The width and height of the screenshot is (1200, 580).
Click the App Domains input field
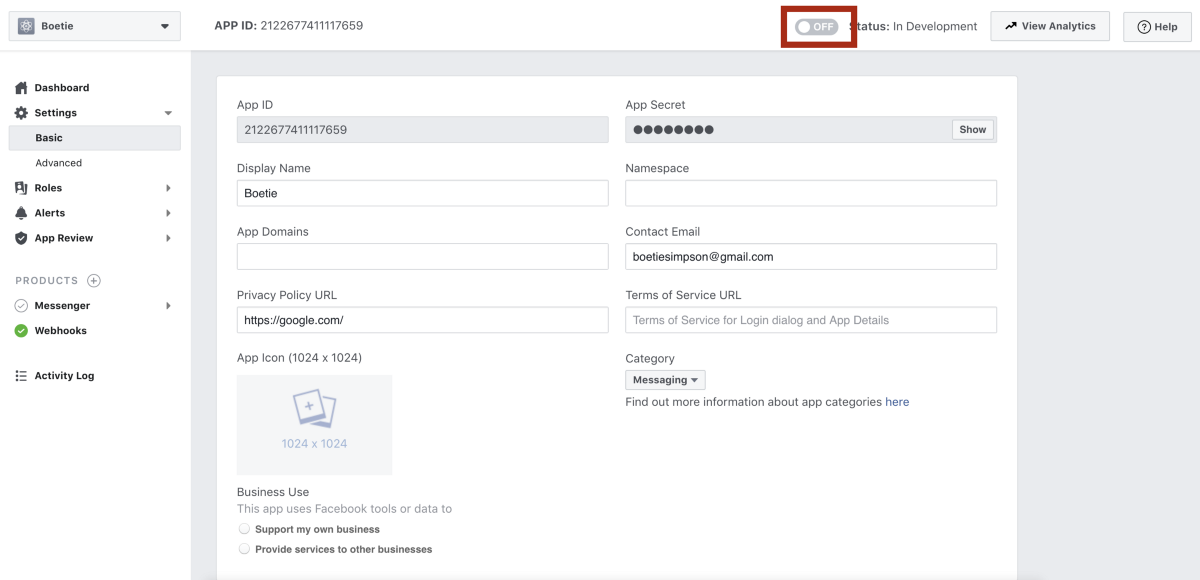click(422, 257)
